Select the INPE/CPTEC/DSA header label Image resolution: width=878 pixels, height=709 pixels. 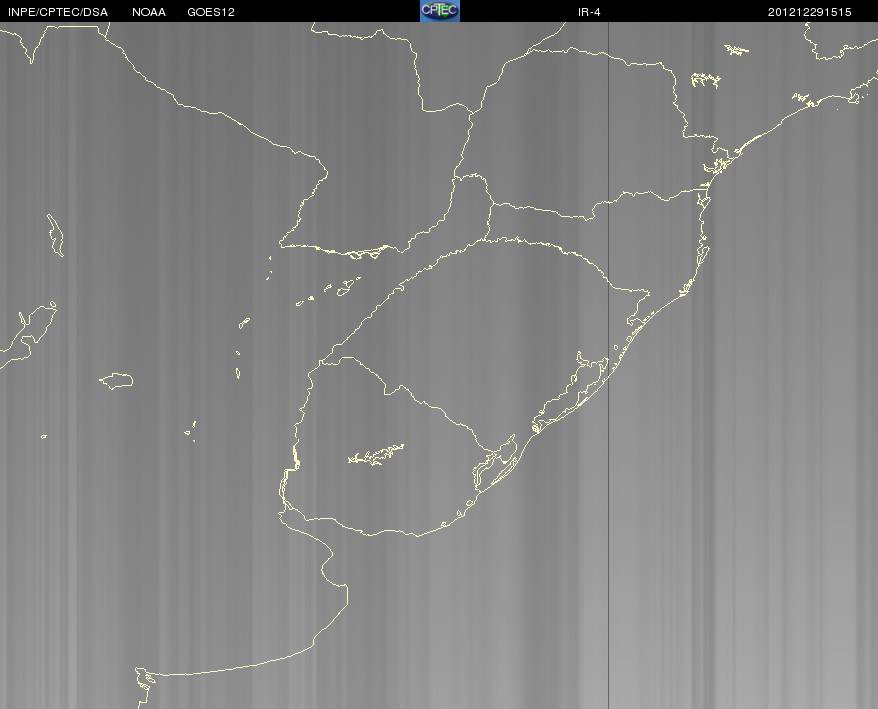coord(58,12)
